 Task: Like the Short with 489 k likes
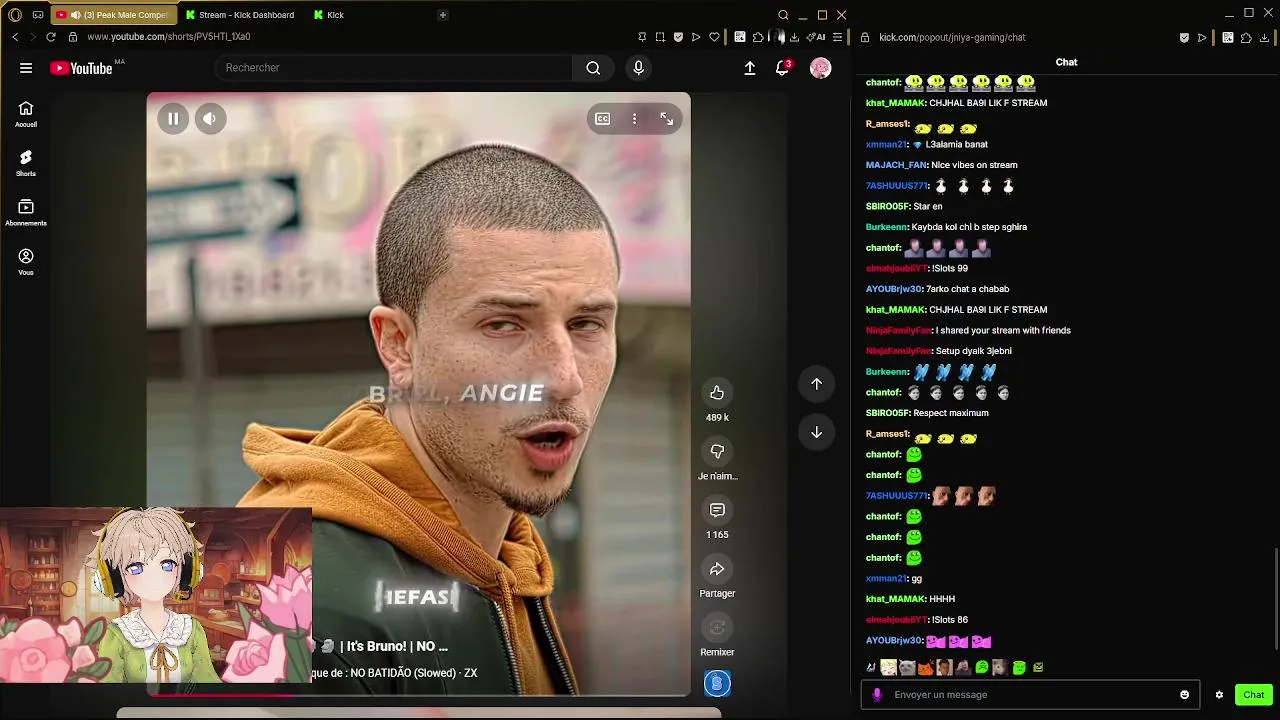(x=717, y=393)
